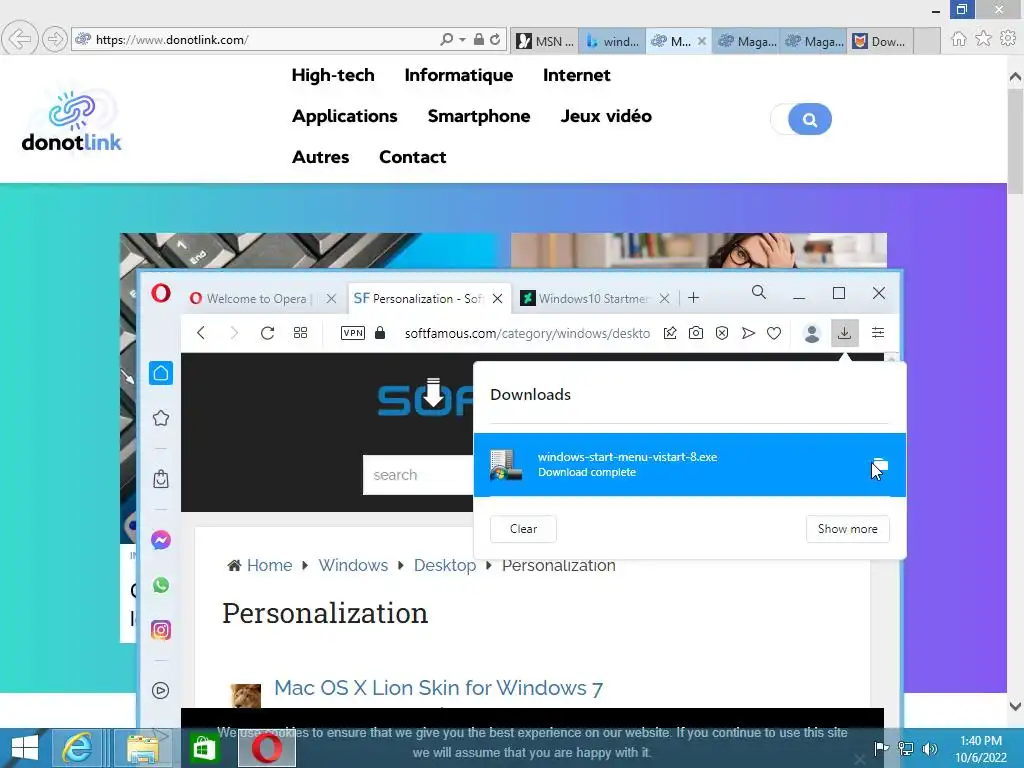Close the Welcome to Opera tab

(331, 298)
